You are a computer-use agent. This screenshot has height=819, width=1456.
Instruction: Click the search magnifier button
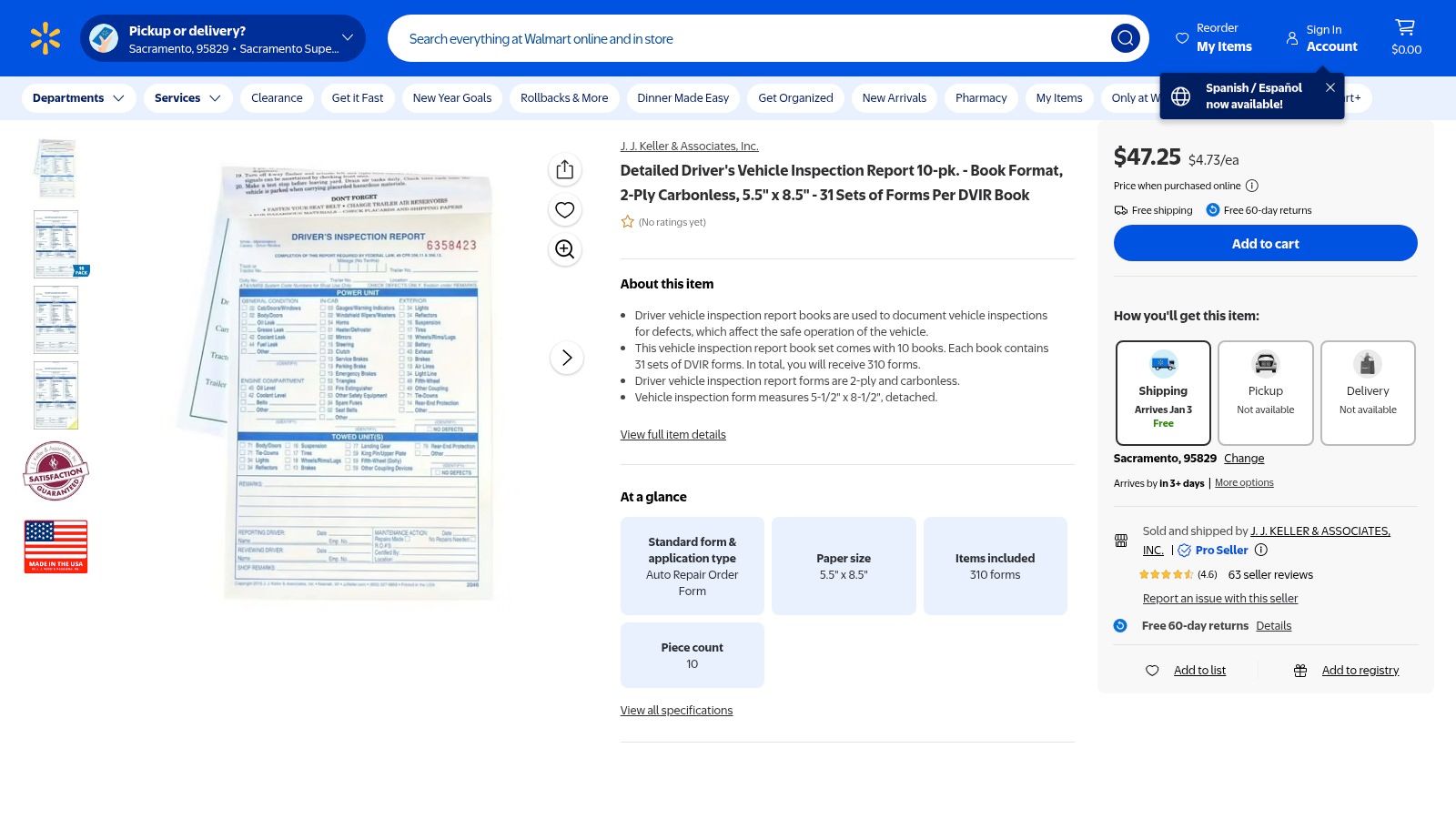coord(1125,38)
